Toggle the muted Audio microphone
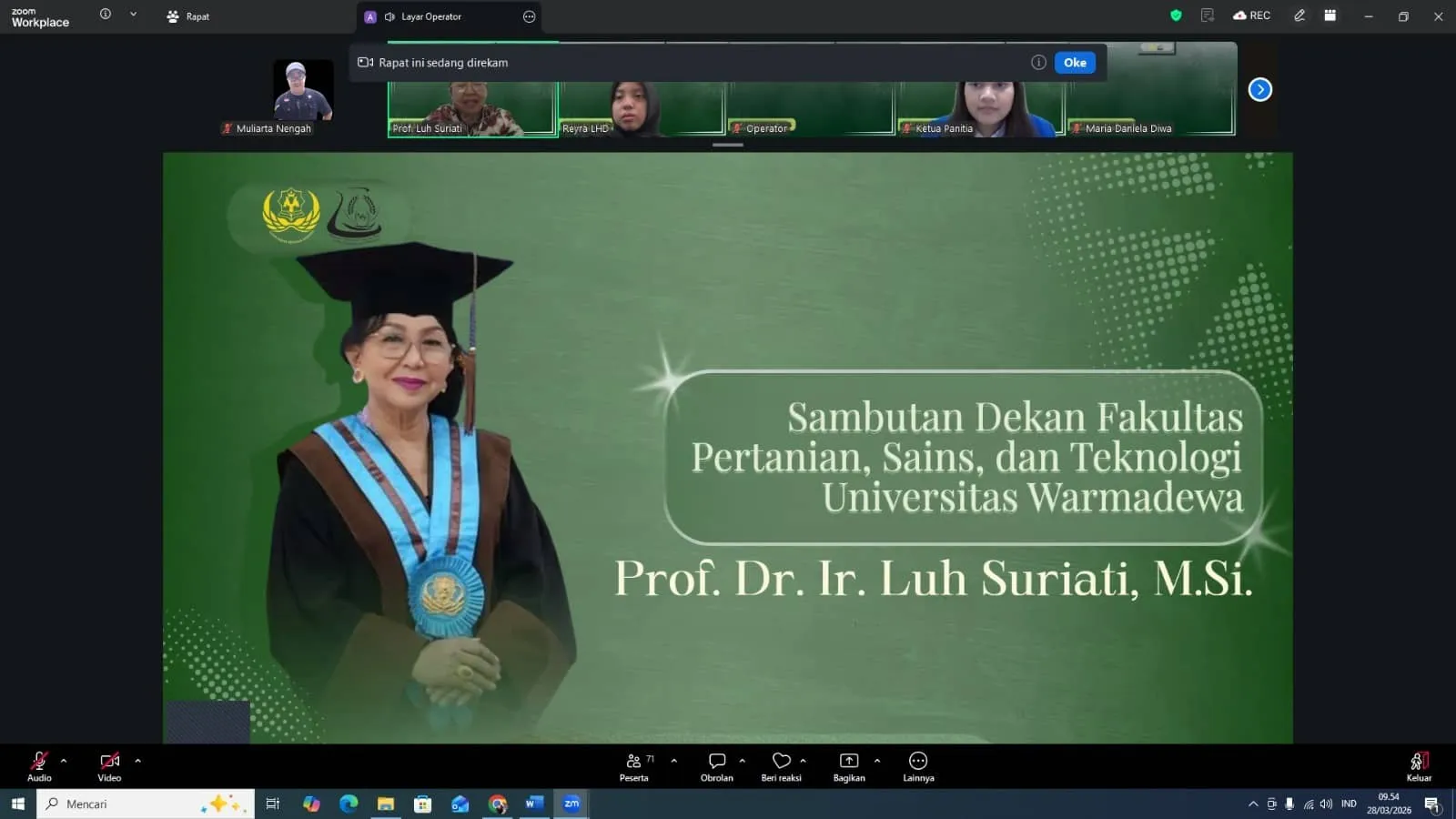Viewport: 1456px width, 819px height. click(39, 766)
